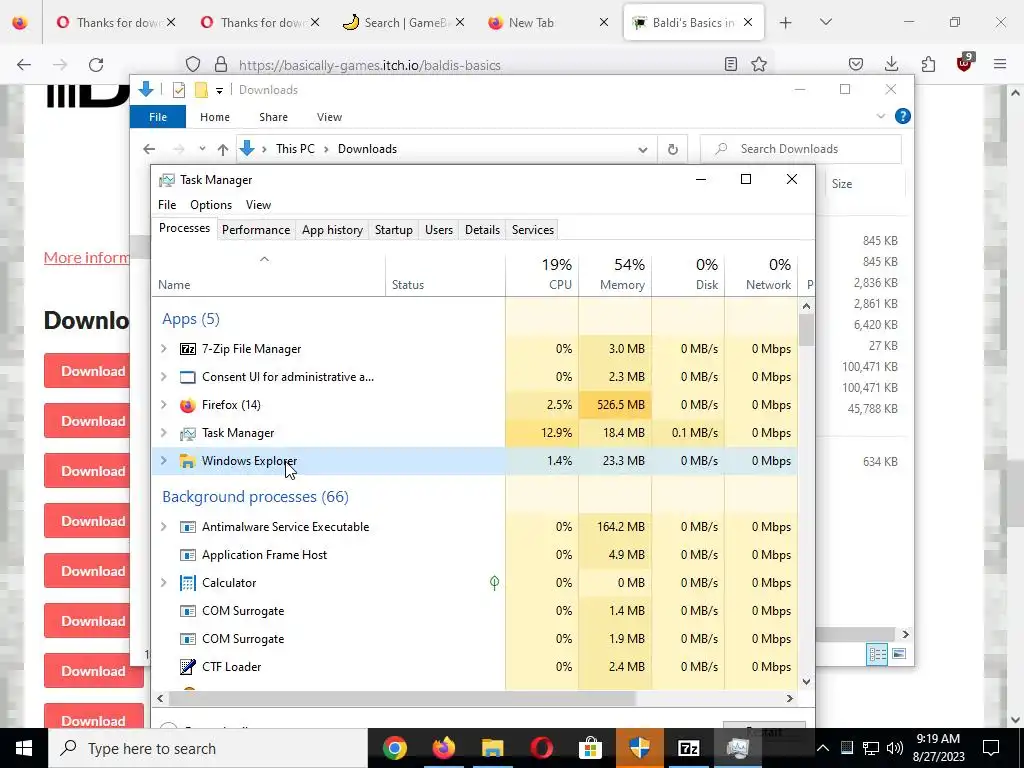Open the Startup tab
The height and width of the screenshot is (768, 1024).
click(394, 230)
